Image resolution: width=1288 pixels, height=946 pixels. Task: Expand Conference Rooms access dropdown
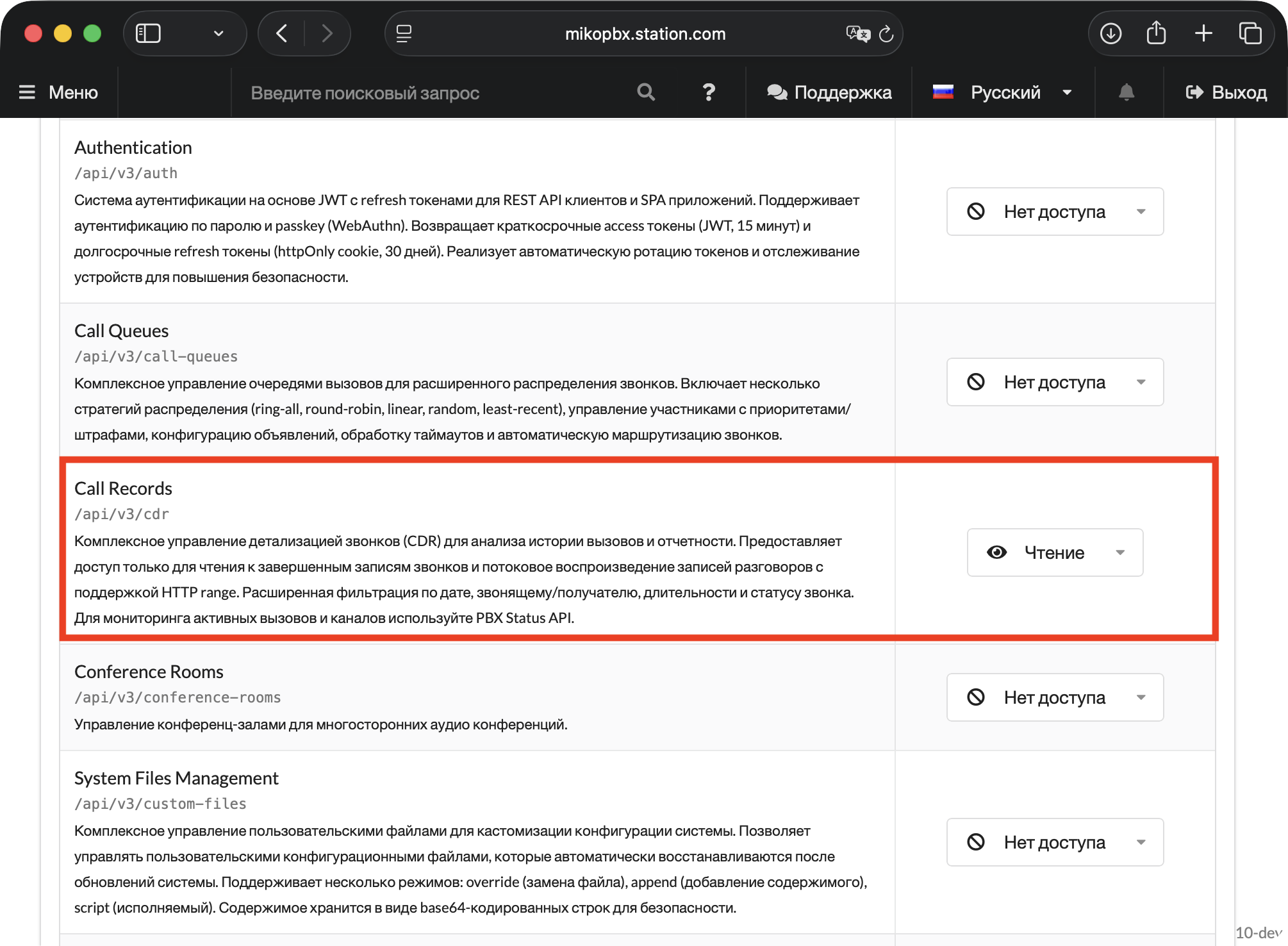click(1055, 697)
